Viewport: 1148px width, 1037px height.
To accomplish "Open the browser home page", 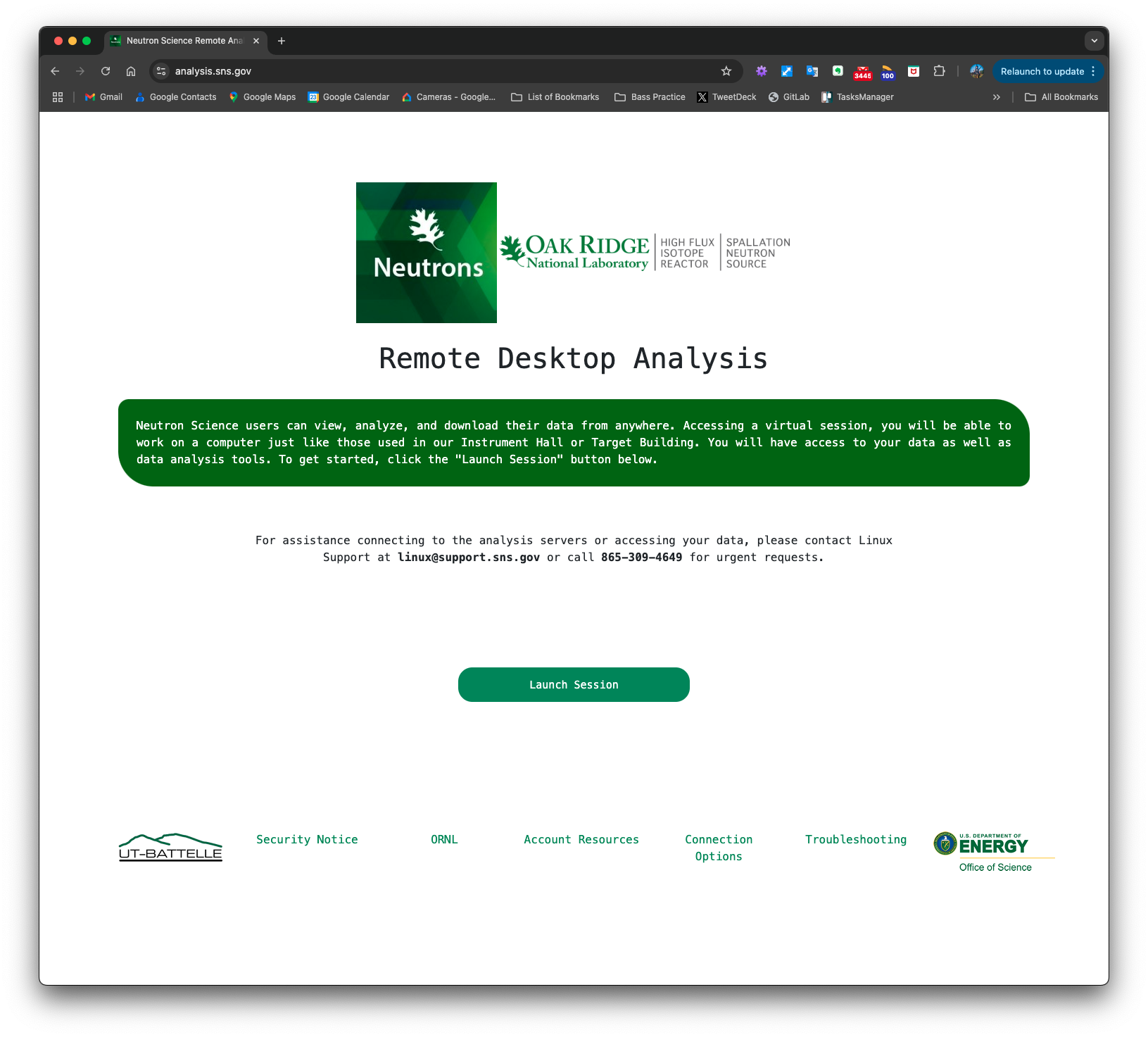I will pyautogui.click(x=131, y=71).
